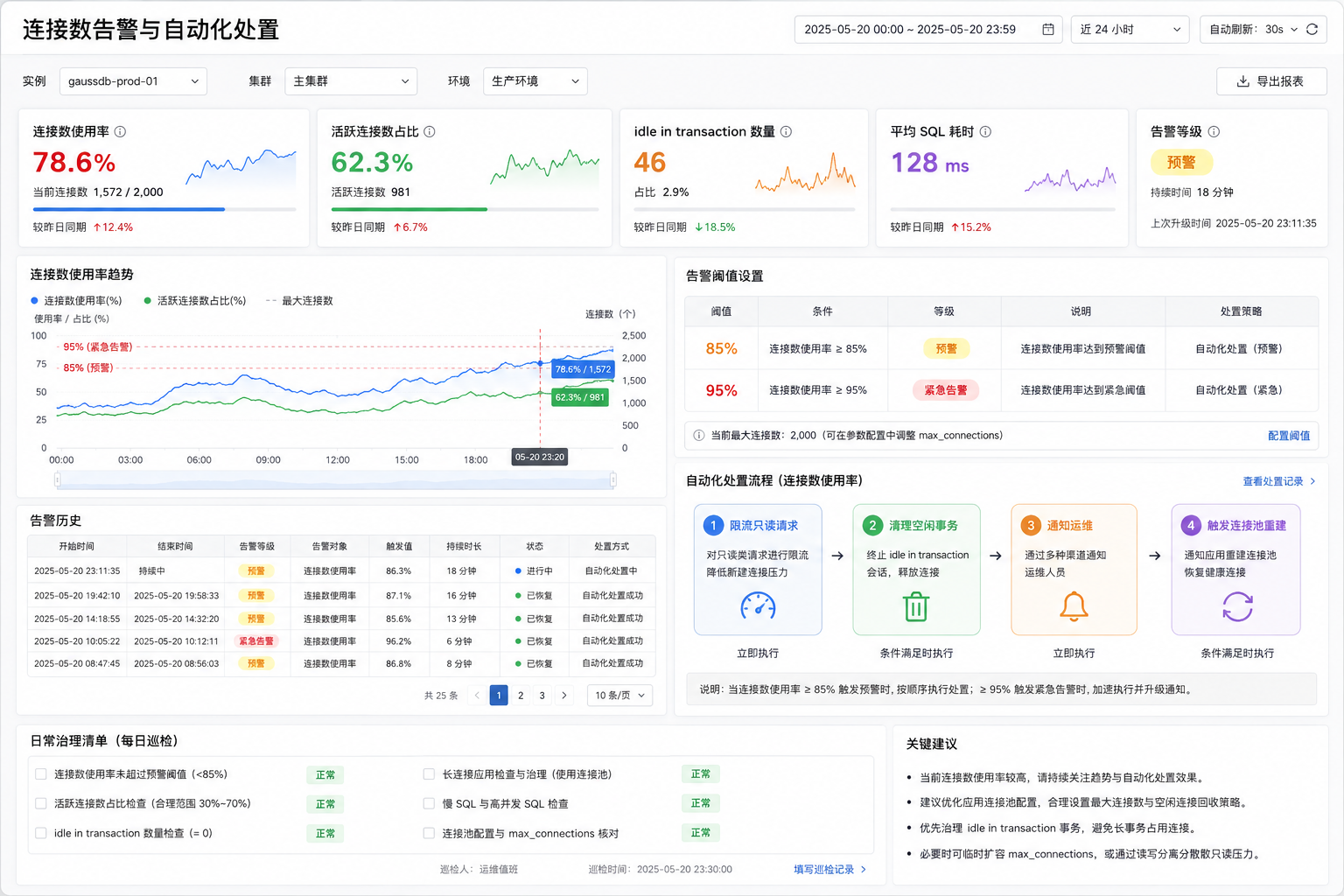
Task: Click the 78.6% / 1,572 chart tooltip label
Action: 583,369
